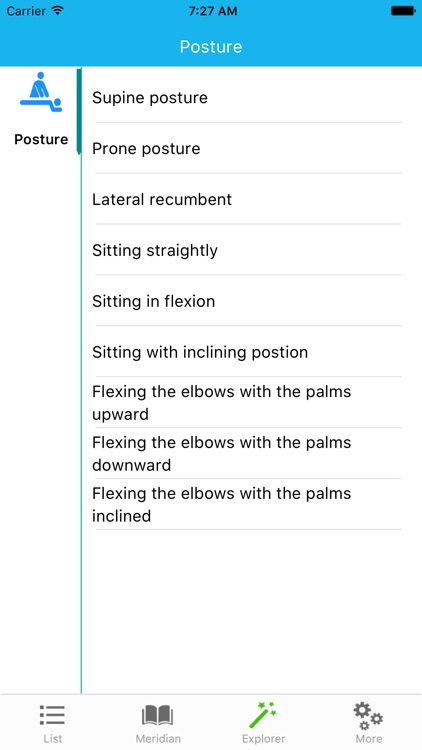Select Sitting in flexion
The image size is (422, 750).
[x=248, y=301]
